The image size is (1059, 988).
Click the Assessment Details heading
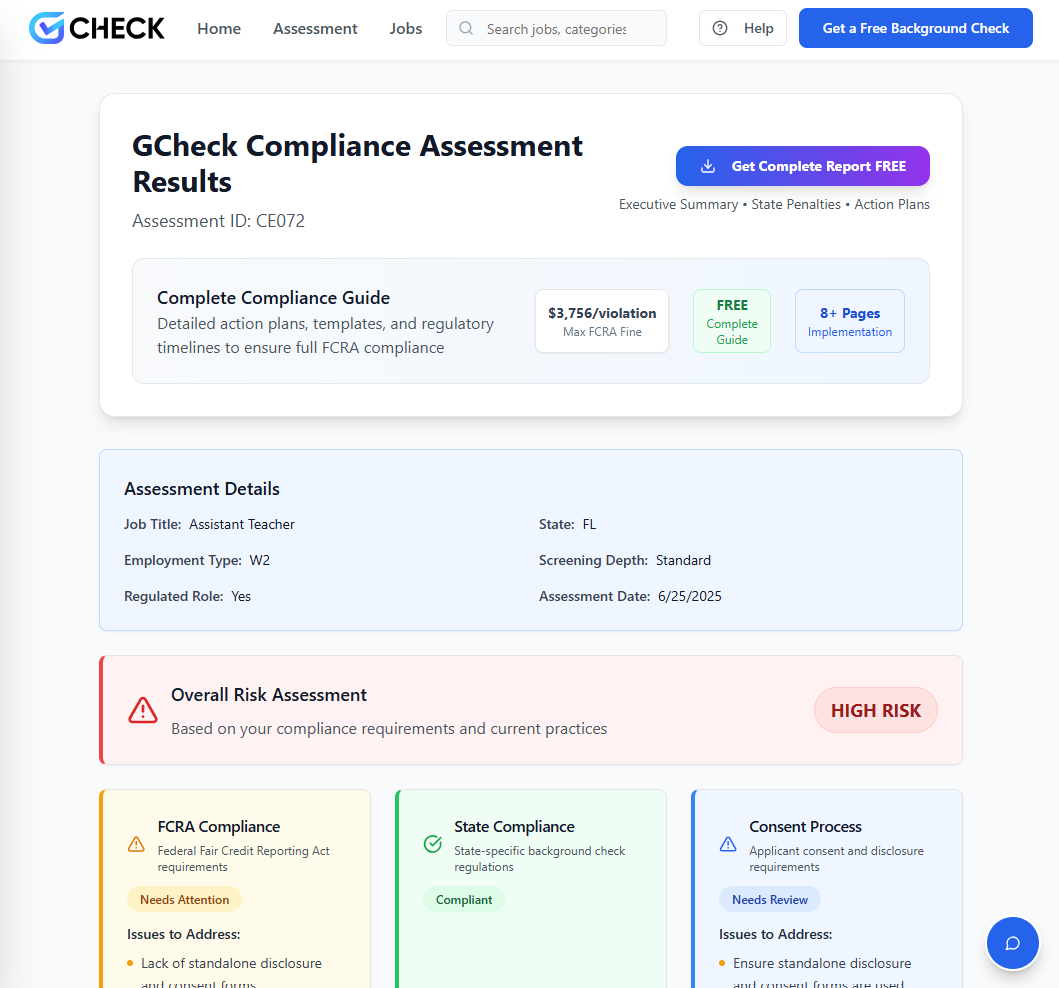(202, 489)
